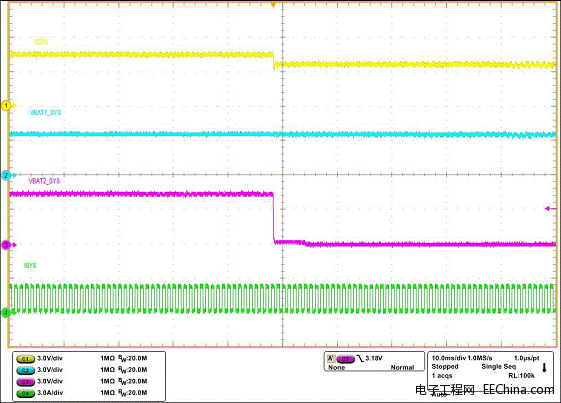Click C4's BW:20.0M bandwidth readout

pos(133,393)
